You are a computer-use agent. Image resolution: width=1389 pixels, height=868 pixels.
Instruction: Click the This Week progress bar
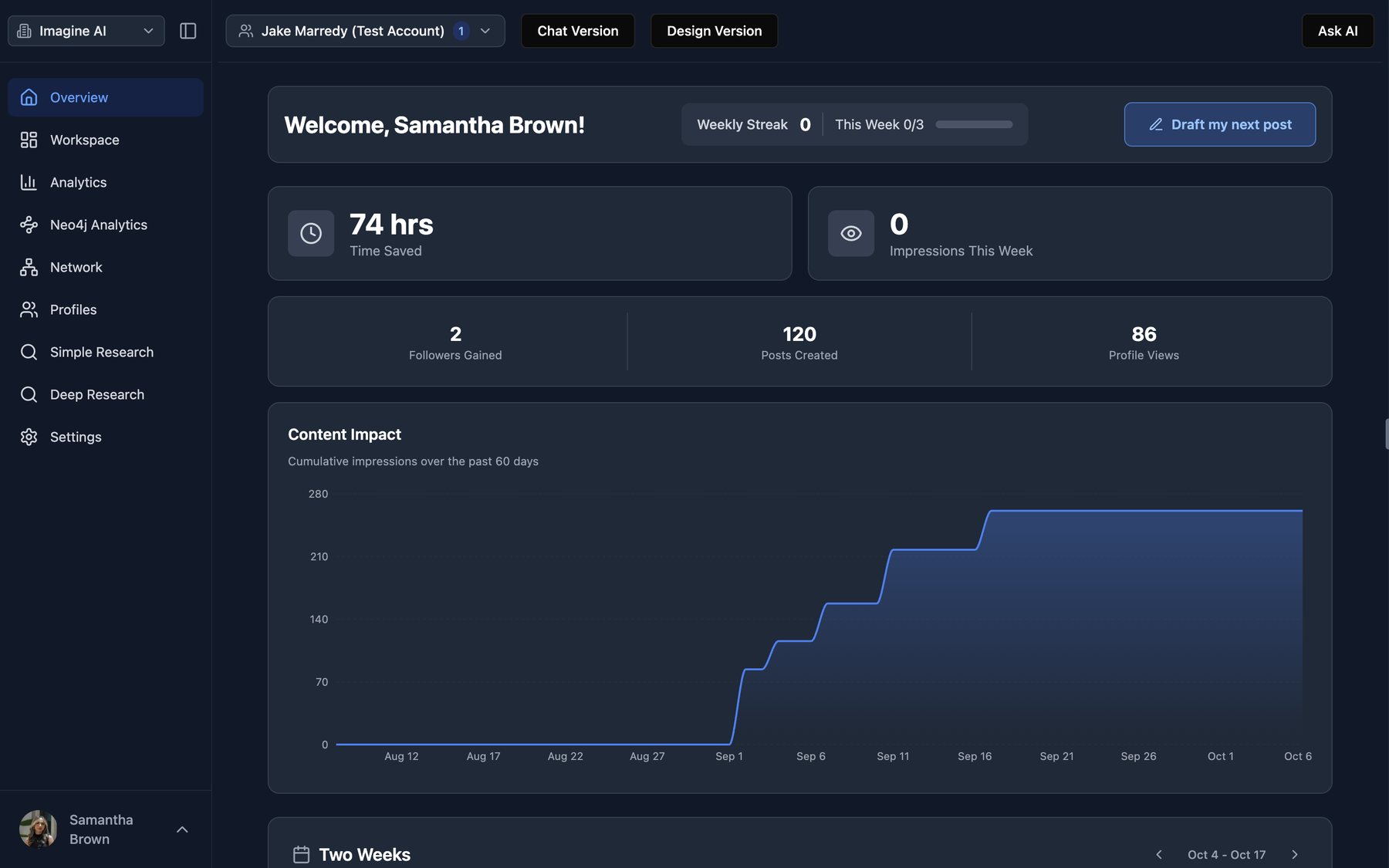pyautogui.click(x=974, y=124)
